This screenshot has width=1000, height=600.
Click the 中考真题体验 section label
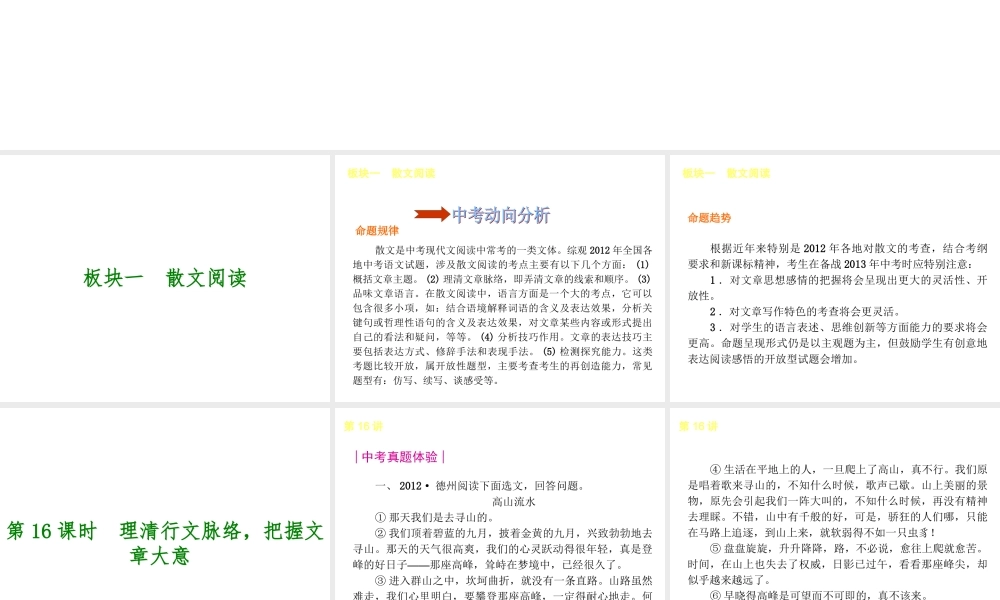400,455
